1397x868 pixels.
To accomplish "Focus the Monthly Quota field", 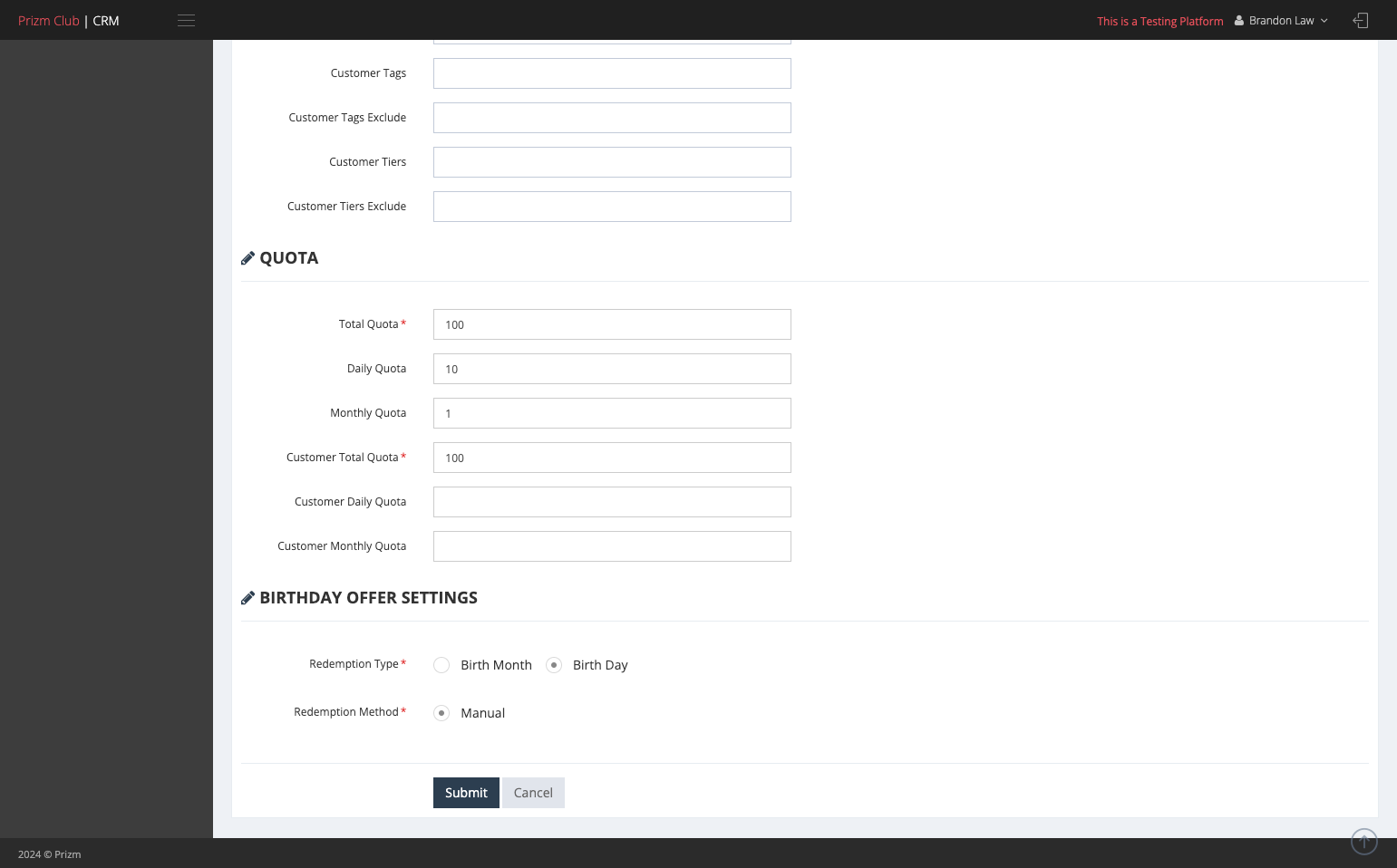I will coord(612,413).
